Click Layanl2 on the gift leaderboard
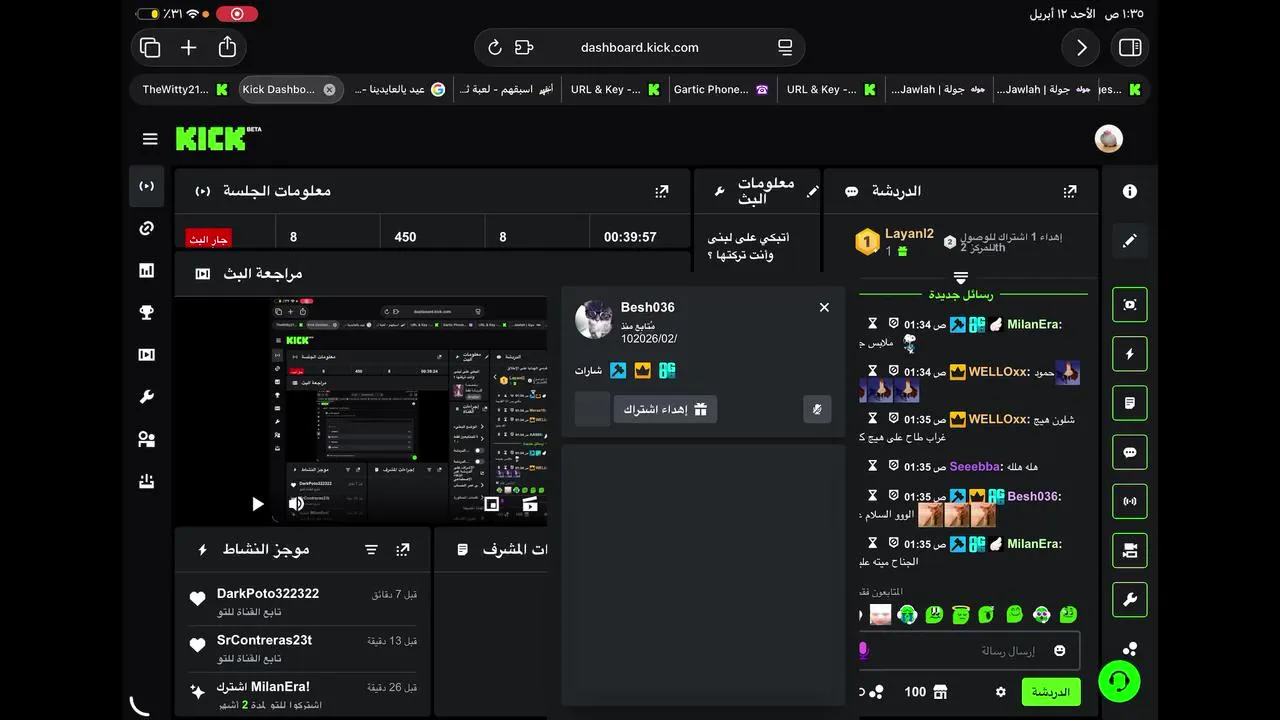 click(x=909, y=234)
